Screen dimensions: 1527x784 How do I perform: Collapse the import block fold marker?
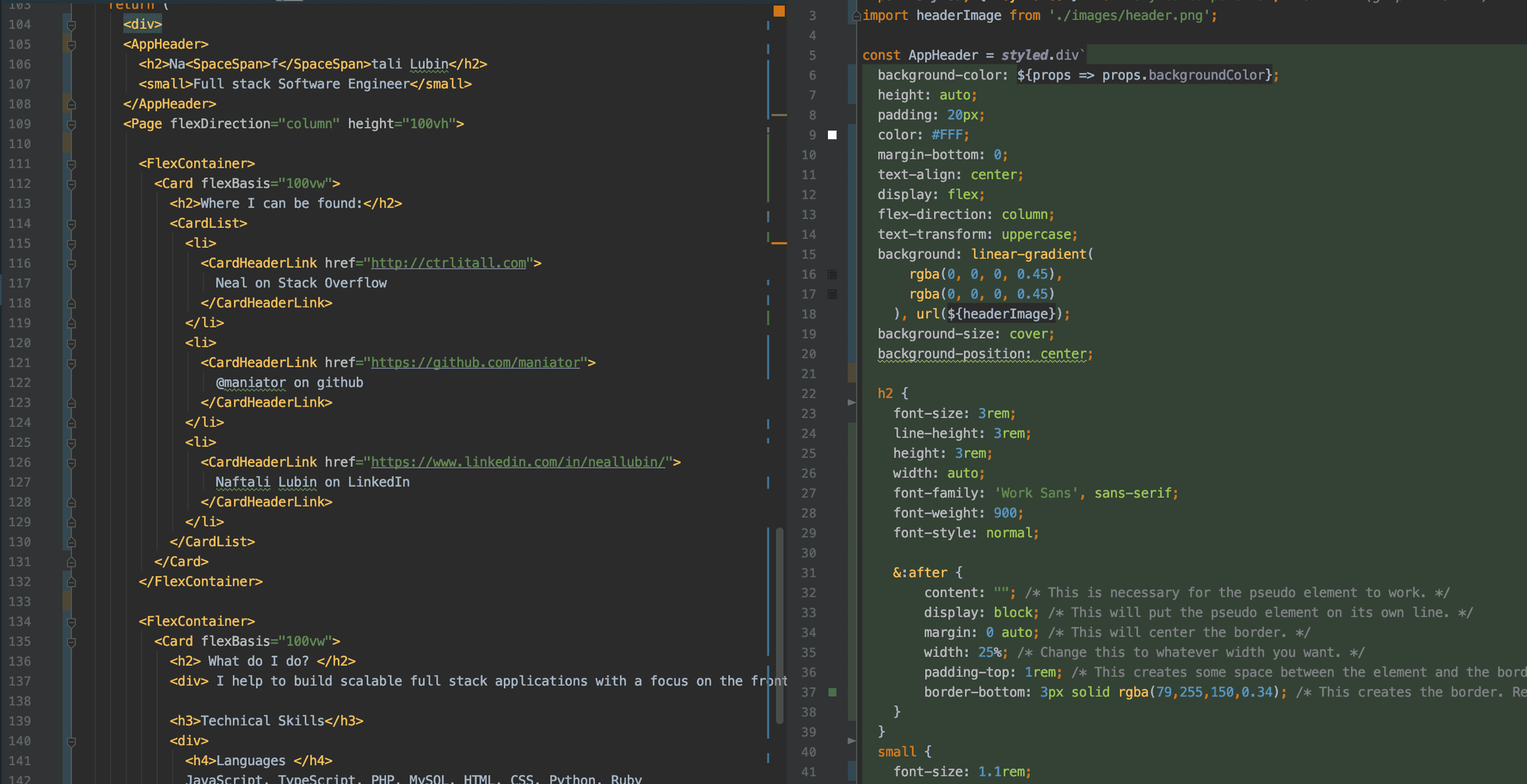click(855, 16)
